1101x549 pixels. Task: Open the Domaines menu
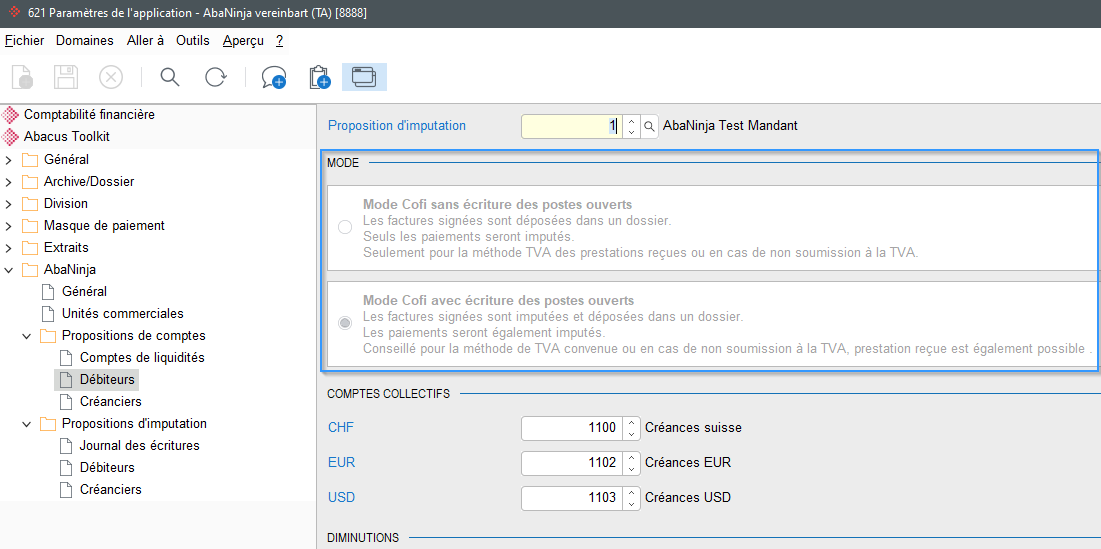point(85,41)
